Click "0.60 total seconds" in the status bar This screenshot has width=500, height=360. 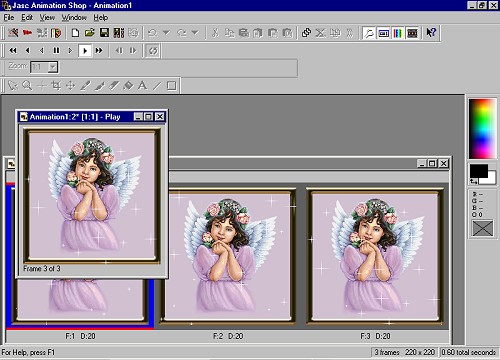click(469, 352)
